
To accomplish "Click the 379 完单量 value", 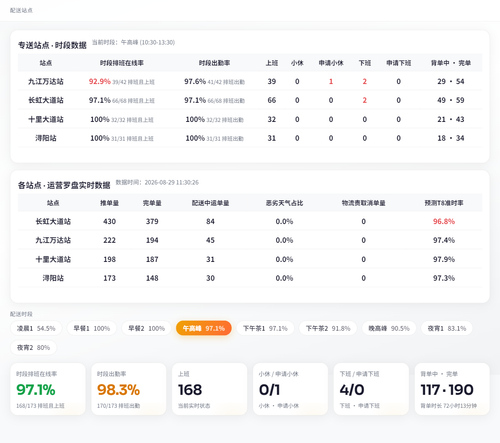I will [x=152, y=221].
